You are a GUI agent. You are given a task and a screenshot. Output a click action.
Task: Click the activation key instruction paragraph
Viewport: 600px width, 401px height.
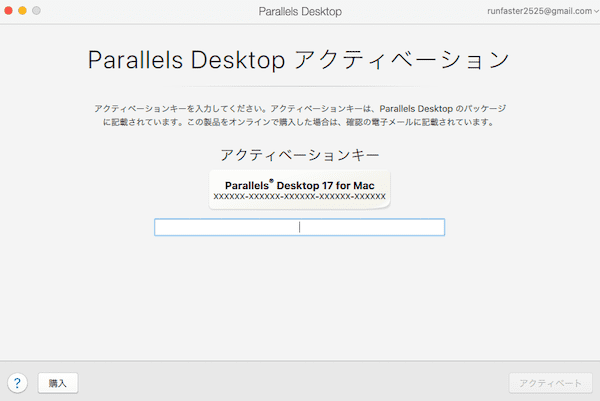pyautogui.click(x=300, y=115)
